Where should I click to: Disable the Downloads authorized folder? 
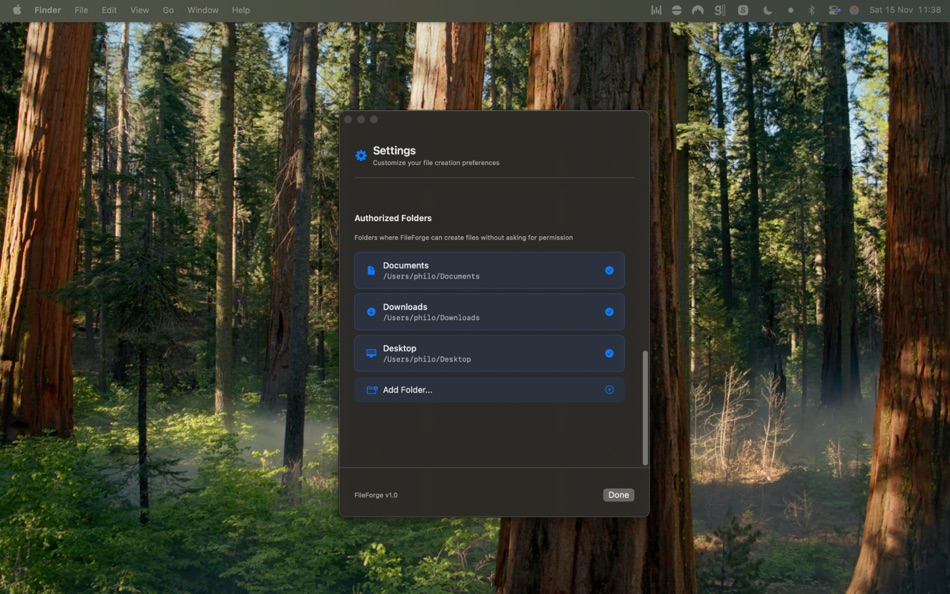tap(609, 311)
